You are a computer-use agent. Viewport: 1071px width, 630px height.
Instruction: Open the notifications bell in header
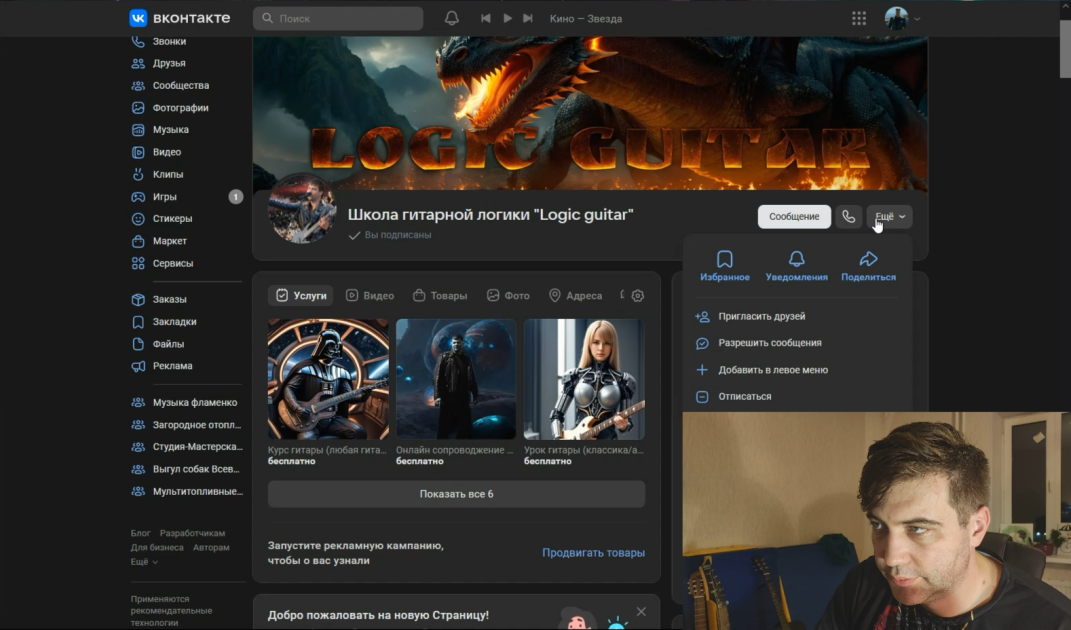click(x=451, y=18)
